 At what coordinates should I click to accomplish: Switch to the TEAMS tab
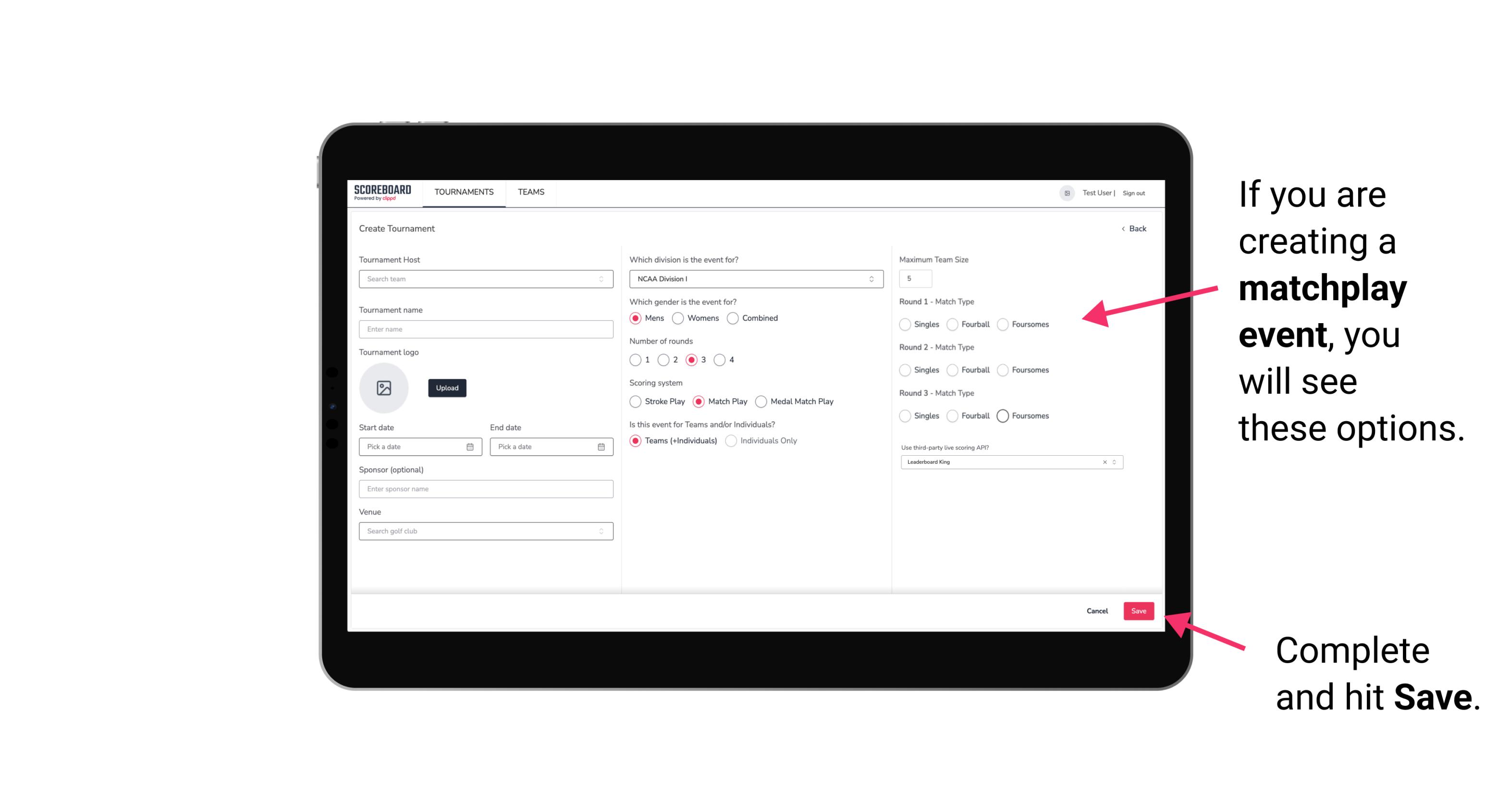click(x=530, y=192)
